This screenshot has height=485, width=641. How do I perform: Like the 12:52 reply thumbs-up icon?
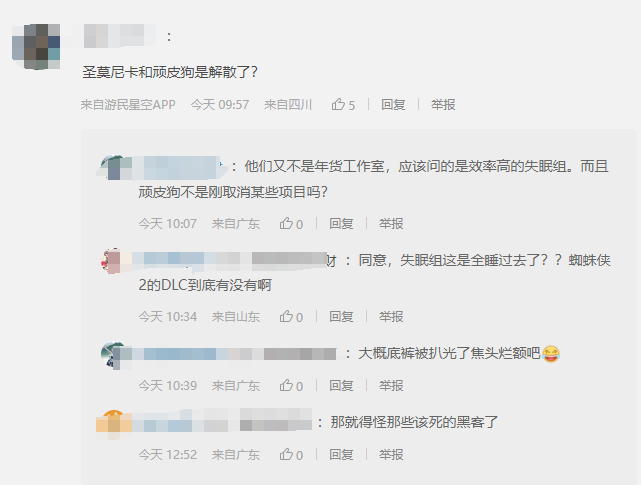pos(286,454)
